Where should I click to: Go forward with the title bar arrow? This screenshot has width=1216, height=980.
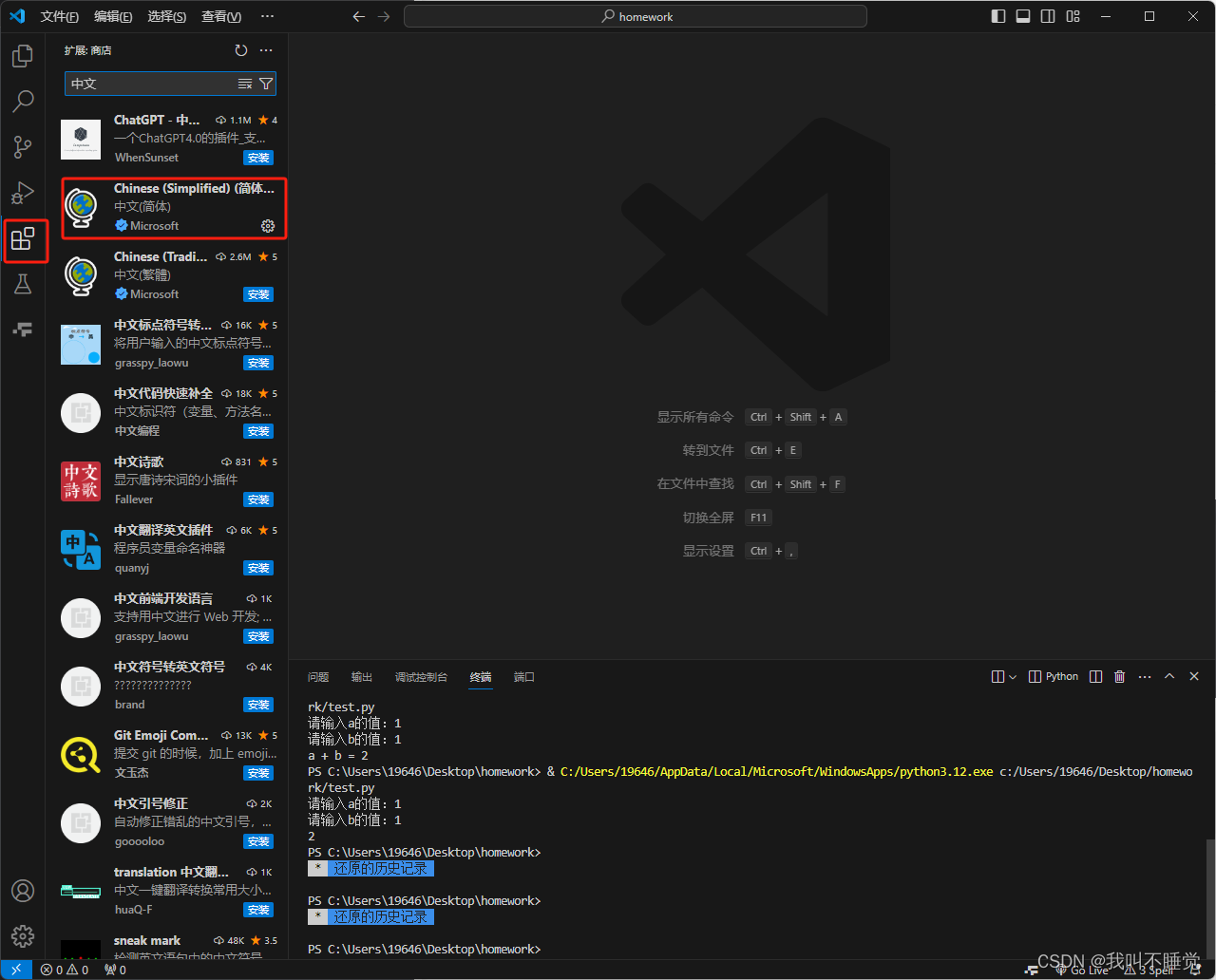click(383, 16)
